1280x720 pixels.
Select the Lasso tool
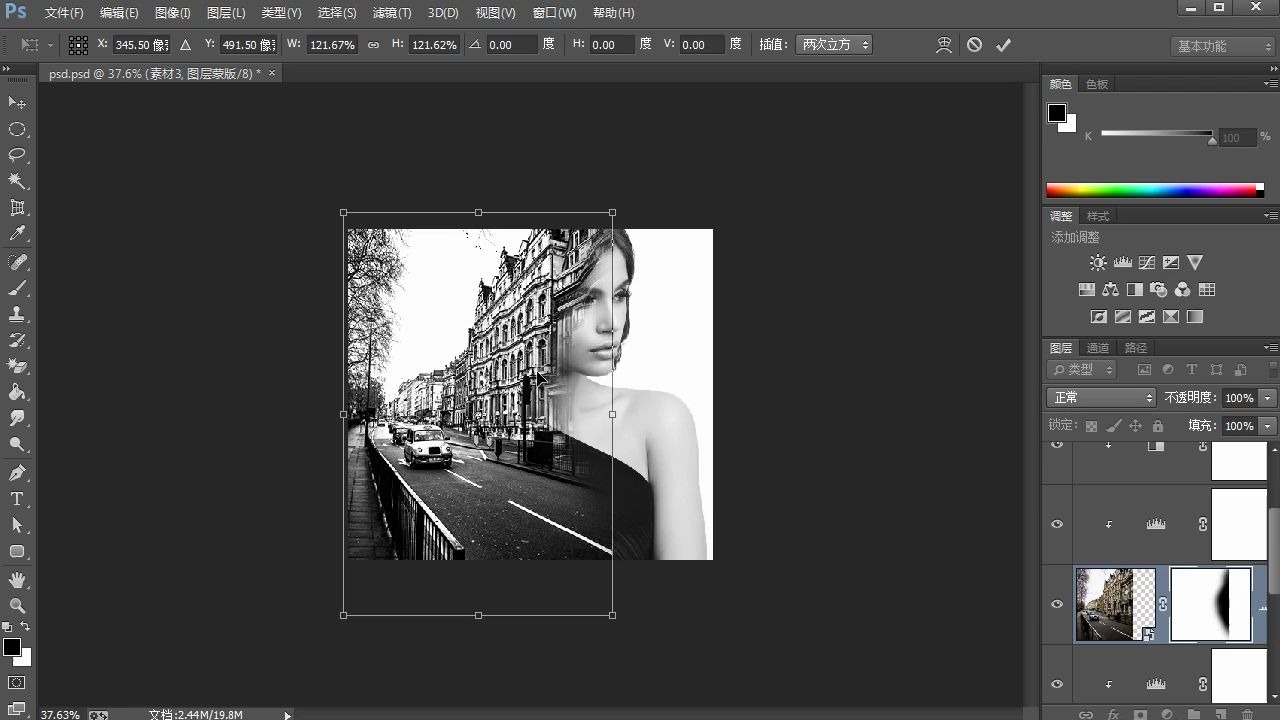click(17, 155)
